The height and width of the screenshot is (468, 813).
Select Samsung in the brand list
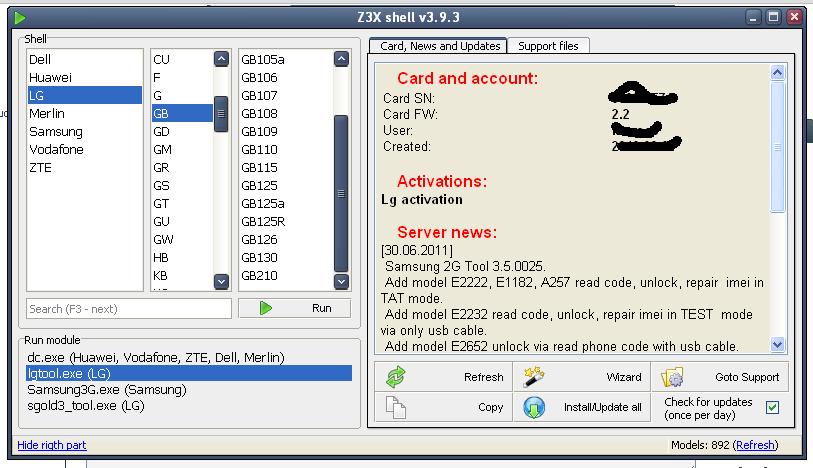tap(85, 132)
